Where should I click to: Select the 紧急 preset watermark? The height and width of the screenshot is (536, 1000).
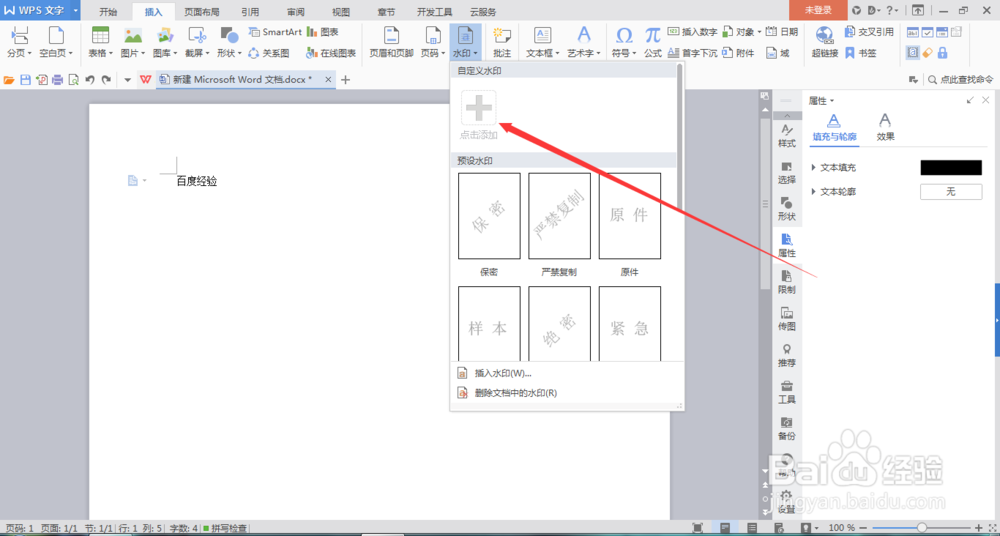pyautogui.click(x=629, y=324)
